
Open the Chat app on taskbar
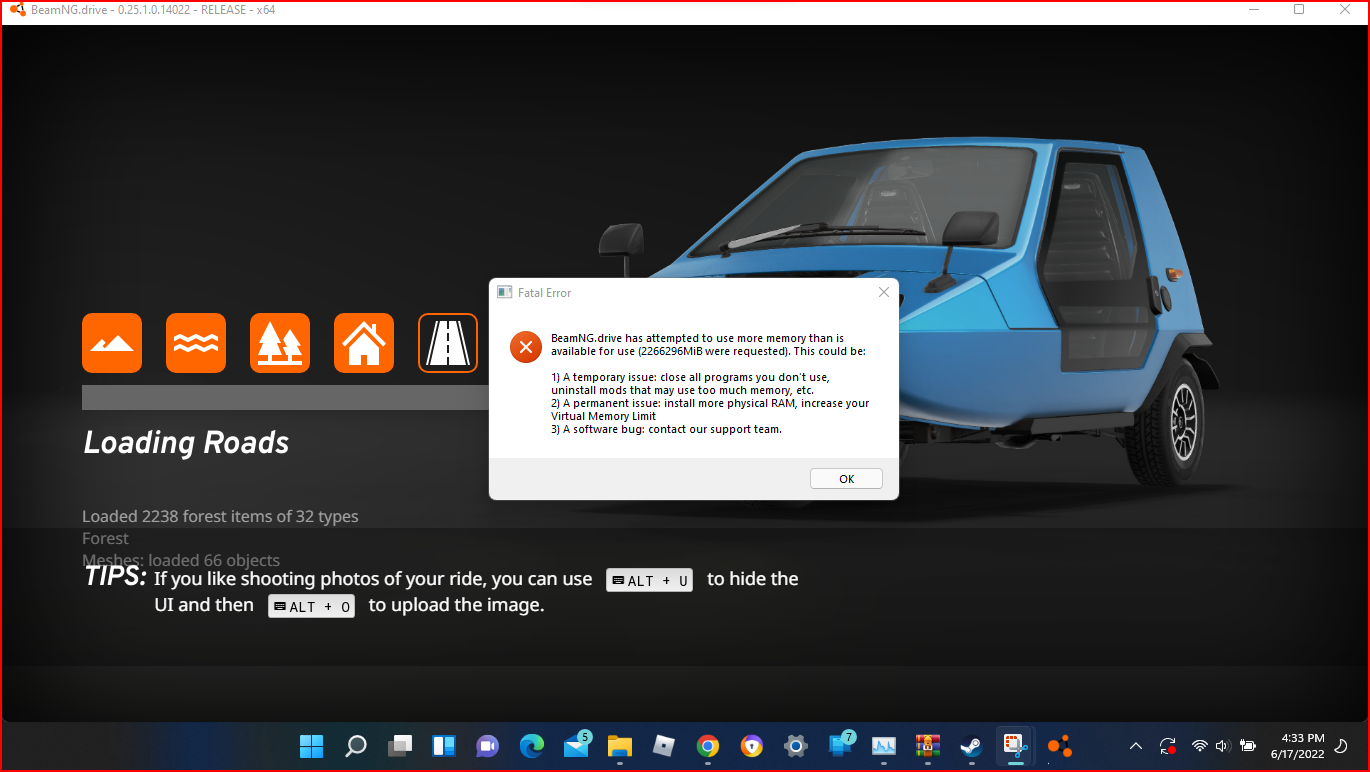coord(487,746)
